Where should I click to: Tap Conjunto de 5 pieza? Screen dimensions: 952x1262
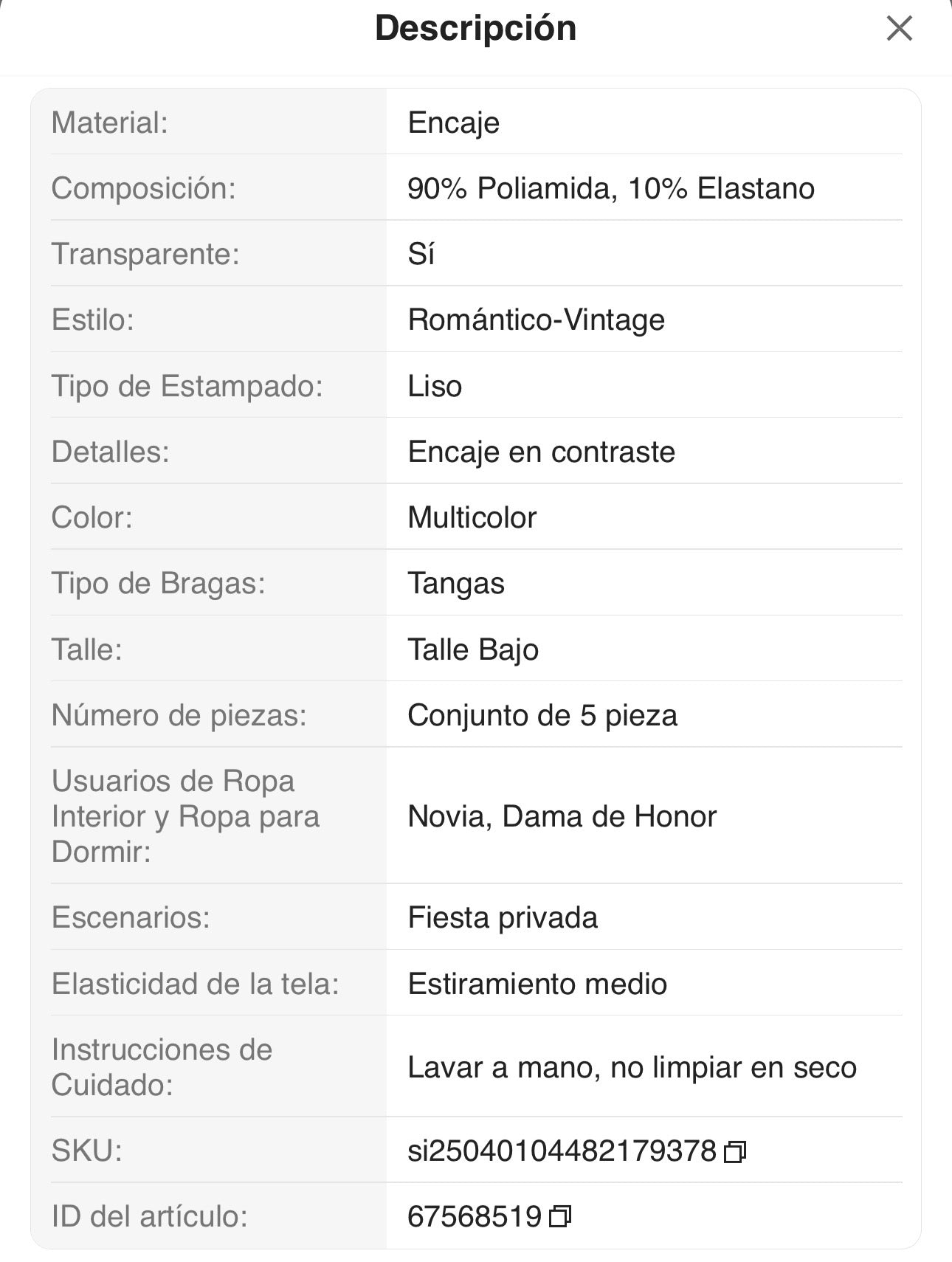click(542, 715)
